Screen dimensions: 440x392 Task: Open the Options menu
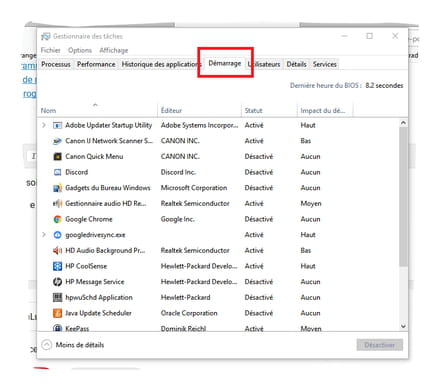(80, 50)
